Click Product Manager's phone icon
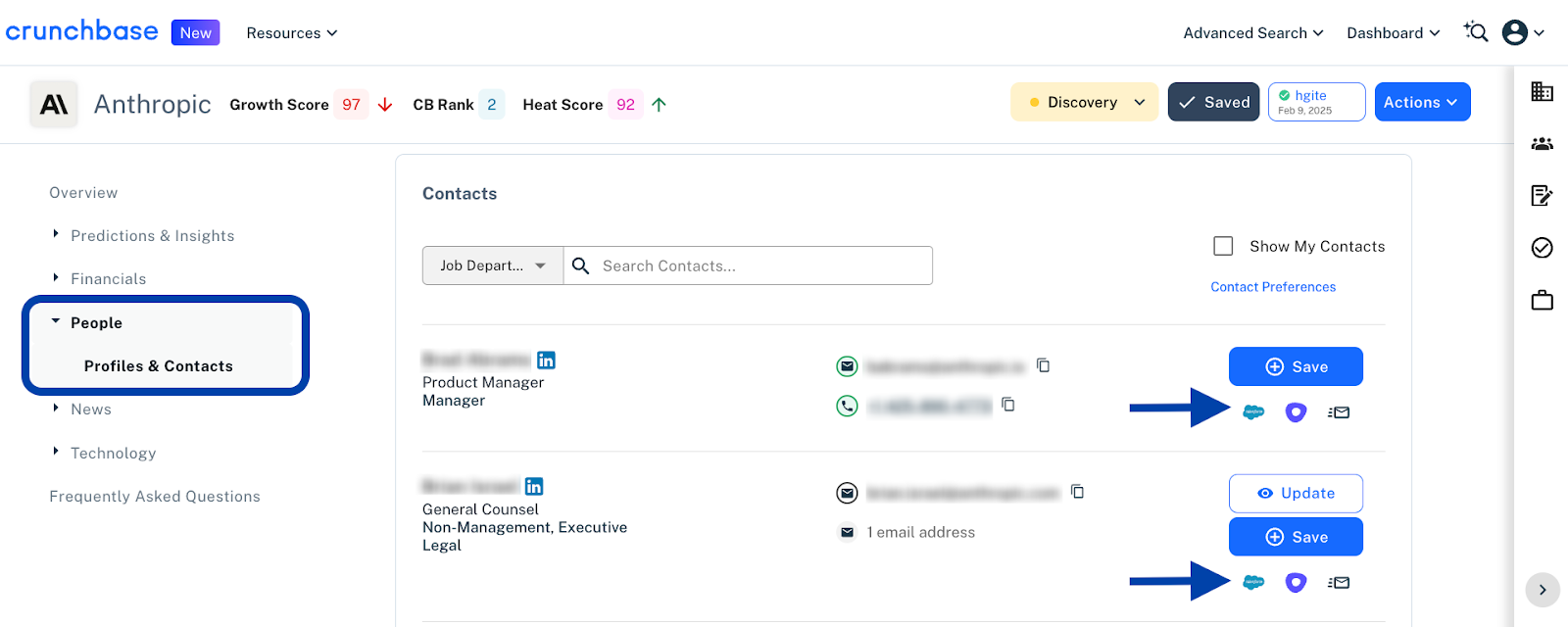Screen dimensions: 1568x627 (x=847, y=406)
